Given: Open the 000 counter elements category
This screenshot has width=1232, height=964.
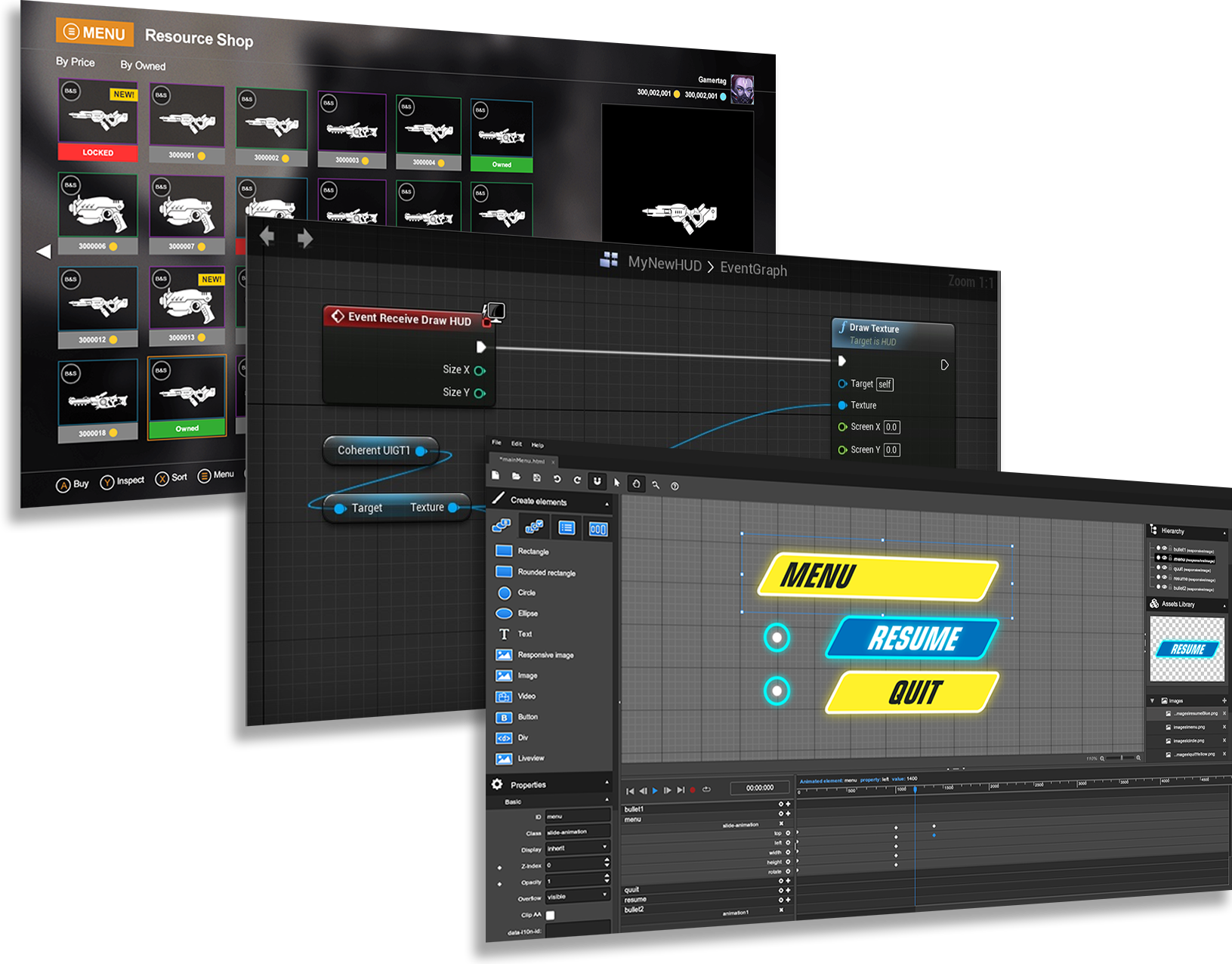Looking at the screenshot, I should pos(598,529).
